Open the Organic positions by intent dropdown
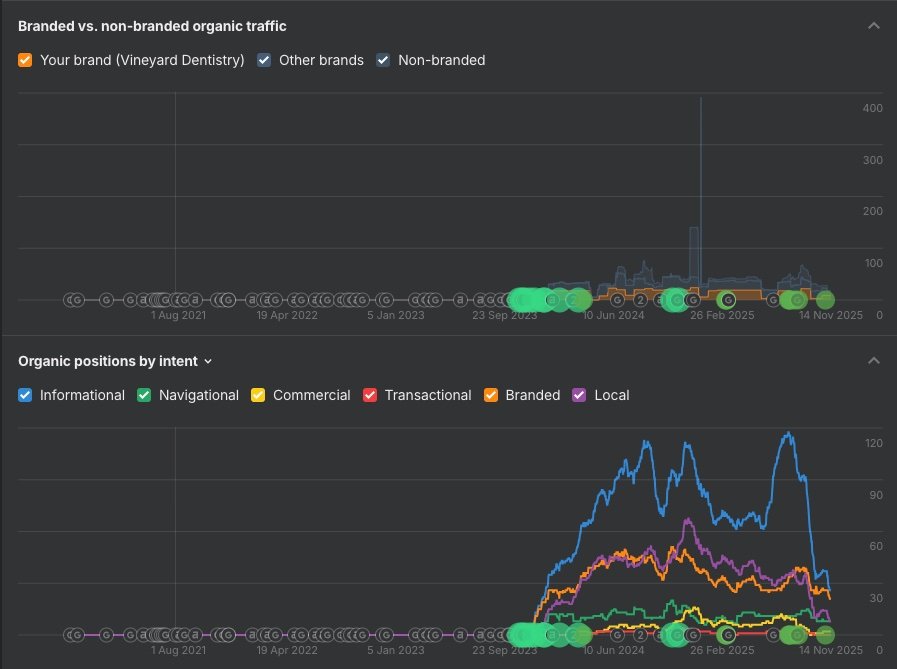This screenshot has width=897, height=669. [208, 361]
